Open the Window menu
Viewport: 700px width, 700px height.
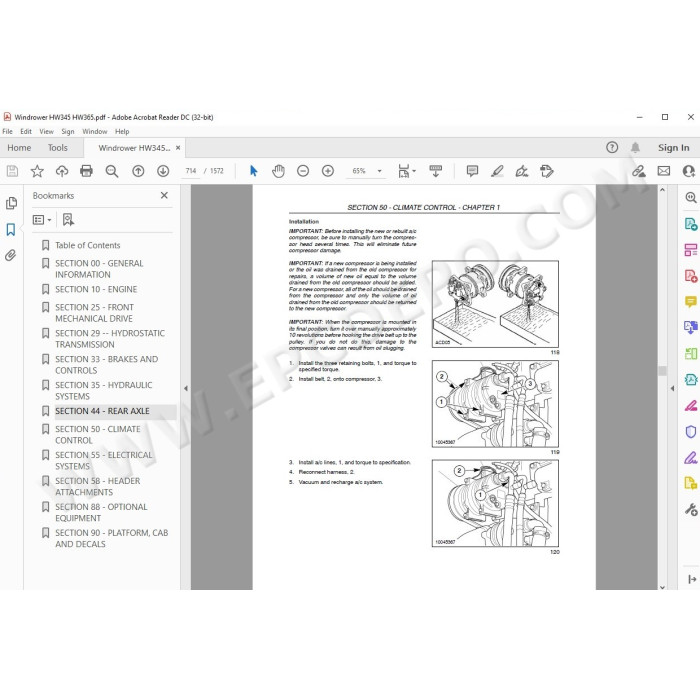pyautogui.click(x=95, y=131)
